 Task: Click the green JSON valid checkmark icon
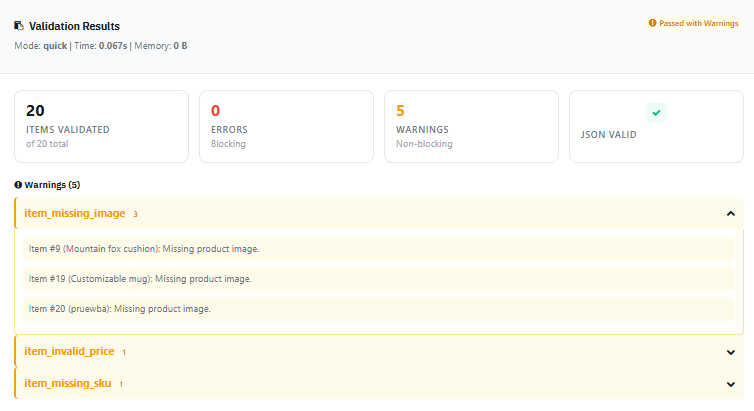tap(656, 112)
